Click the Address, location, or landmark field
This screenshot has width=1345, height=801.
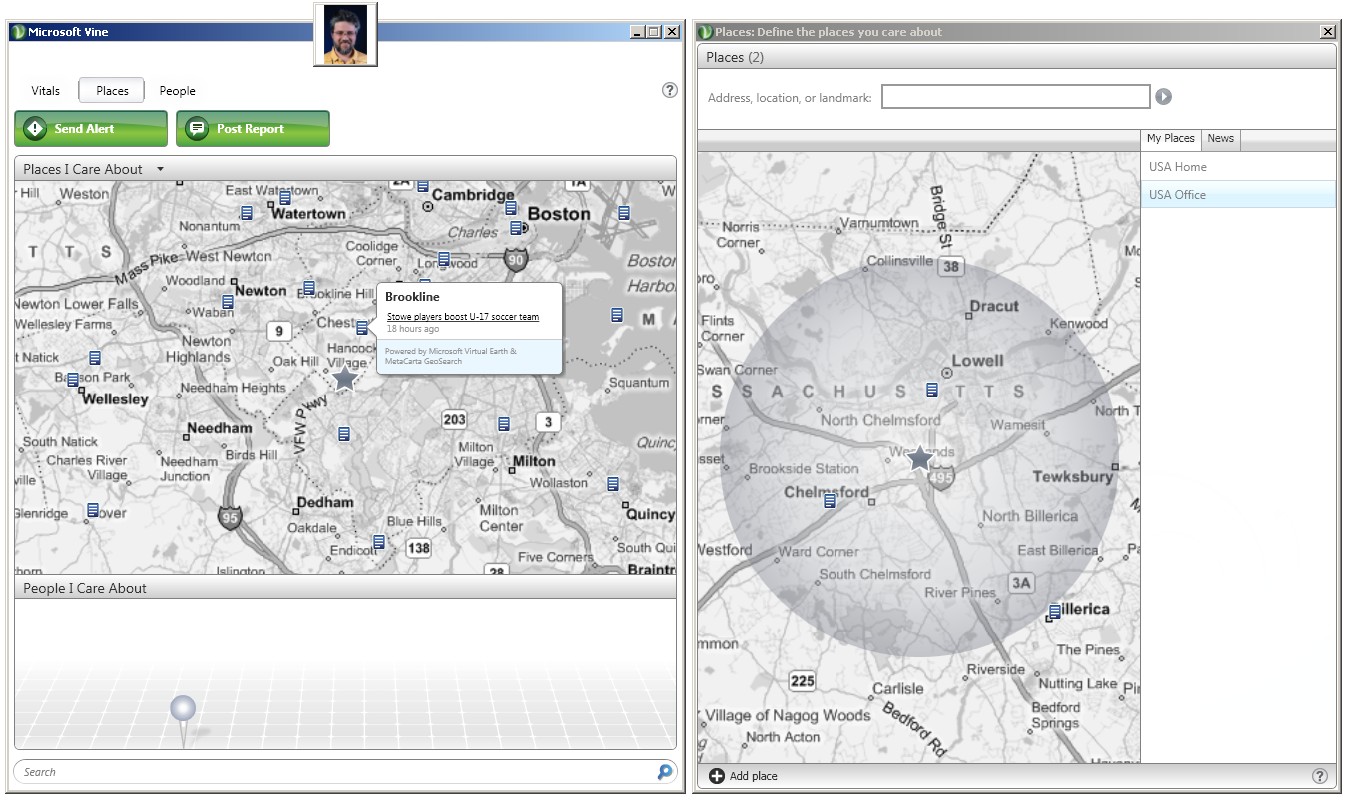coord(1016,97)
